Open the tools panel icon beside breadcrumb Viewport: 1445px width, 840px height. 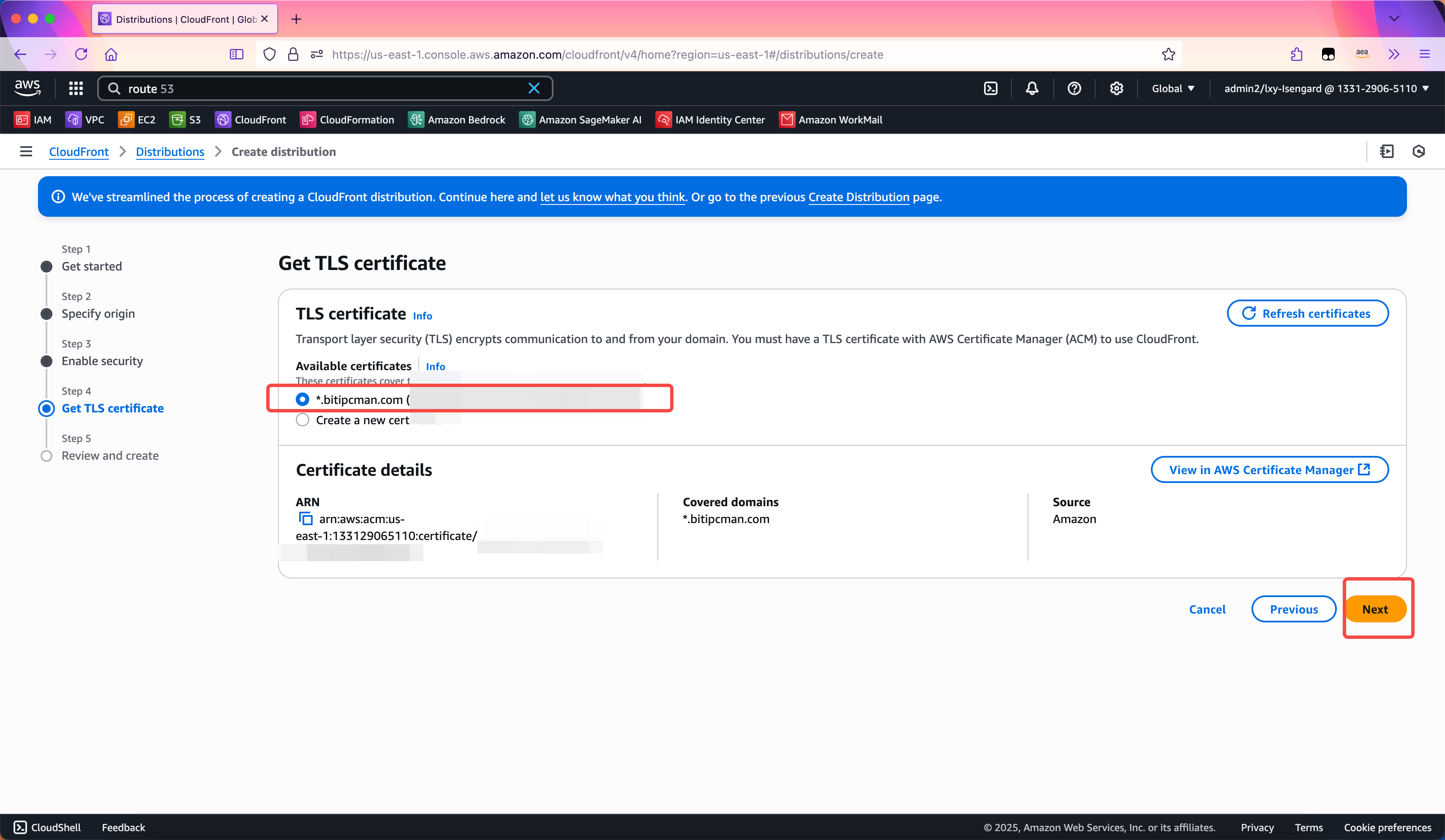tap(1387, 151)
